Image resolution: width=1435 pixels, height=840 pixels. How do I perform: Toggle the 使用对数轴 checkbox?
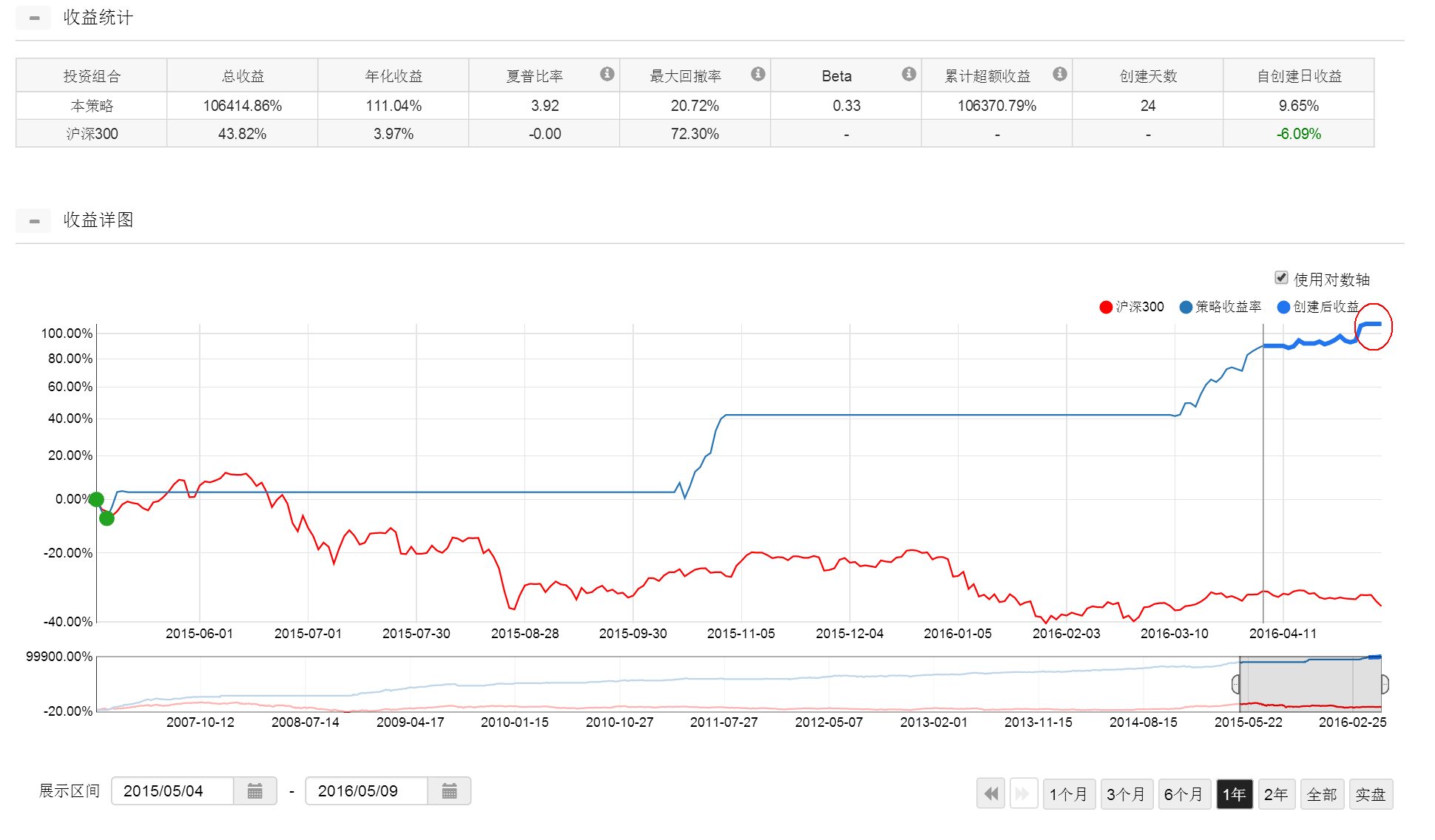click(1281, 277)
